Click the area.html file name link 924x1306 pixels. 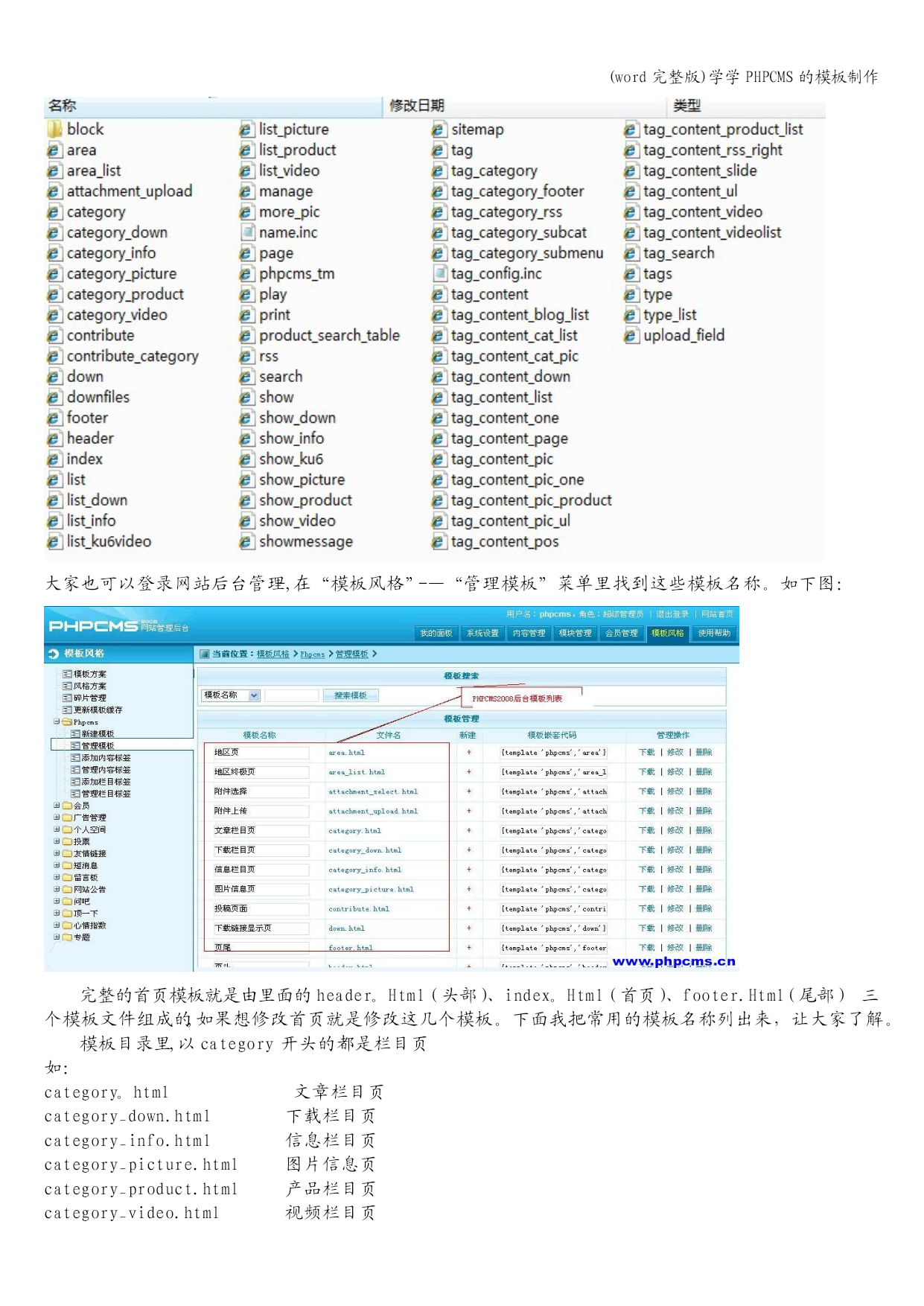tap(347, 753)
